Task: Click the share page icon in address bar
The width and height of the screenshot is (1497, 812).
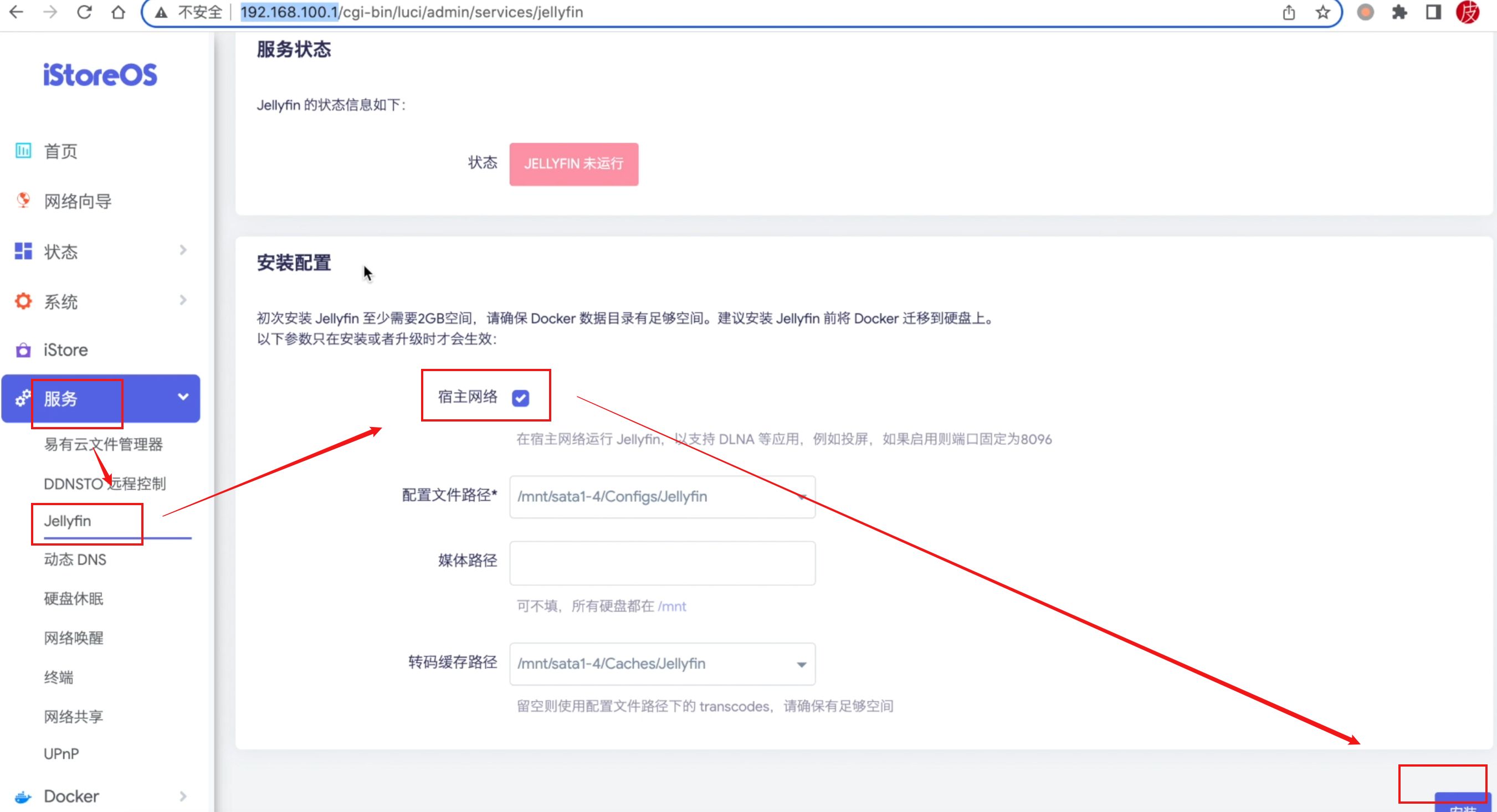Action: click(1288, 12)
